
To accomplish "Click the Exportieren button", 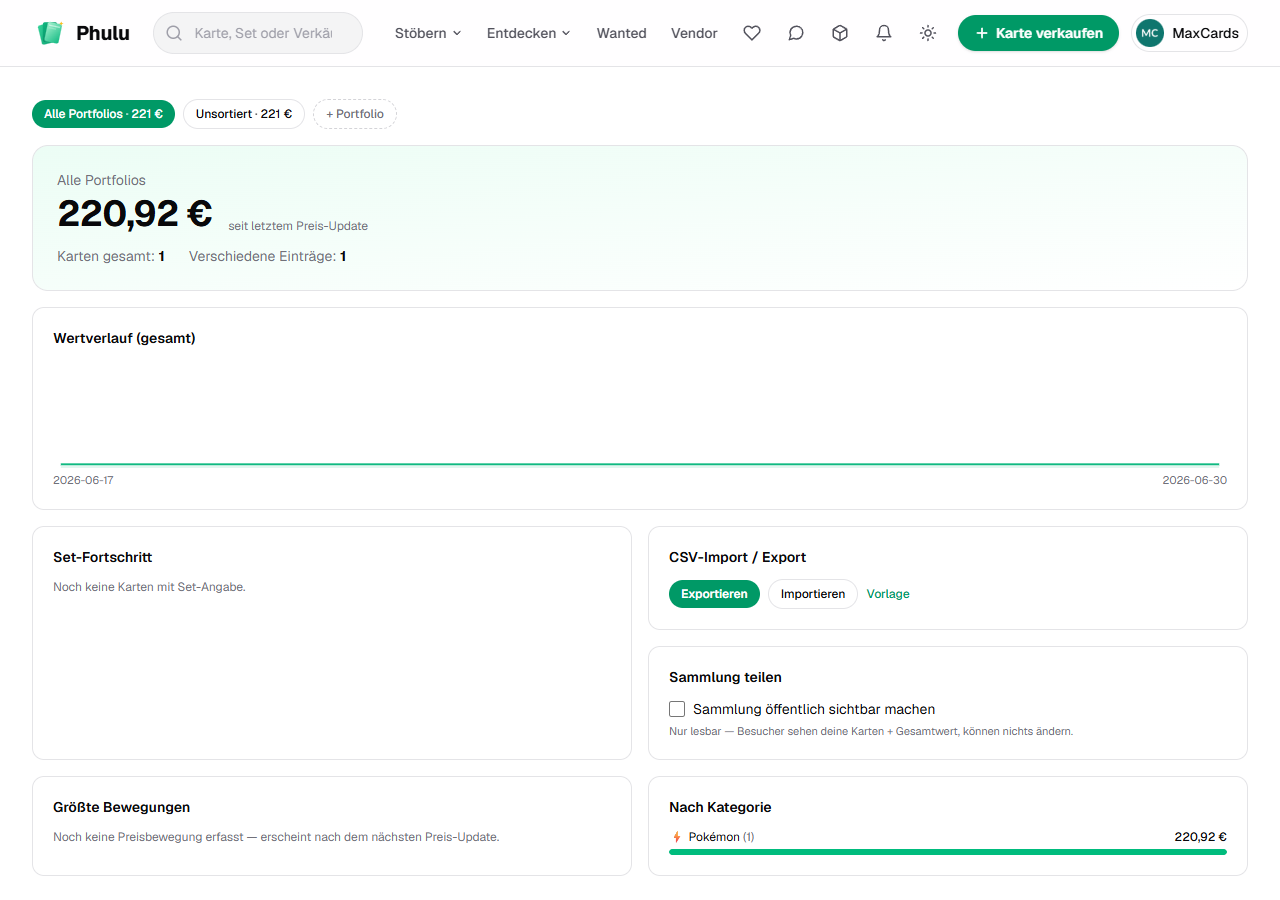I will (x=714, y=594).
